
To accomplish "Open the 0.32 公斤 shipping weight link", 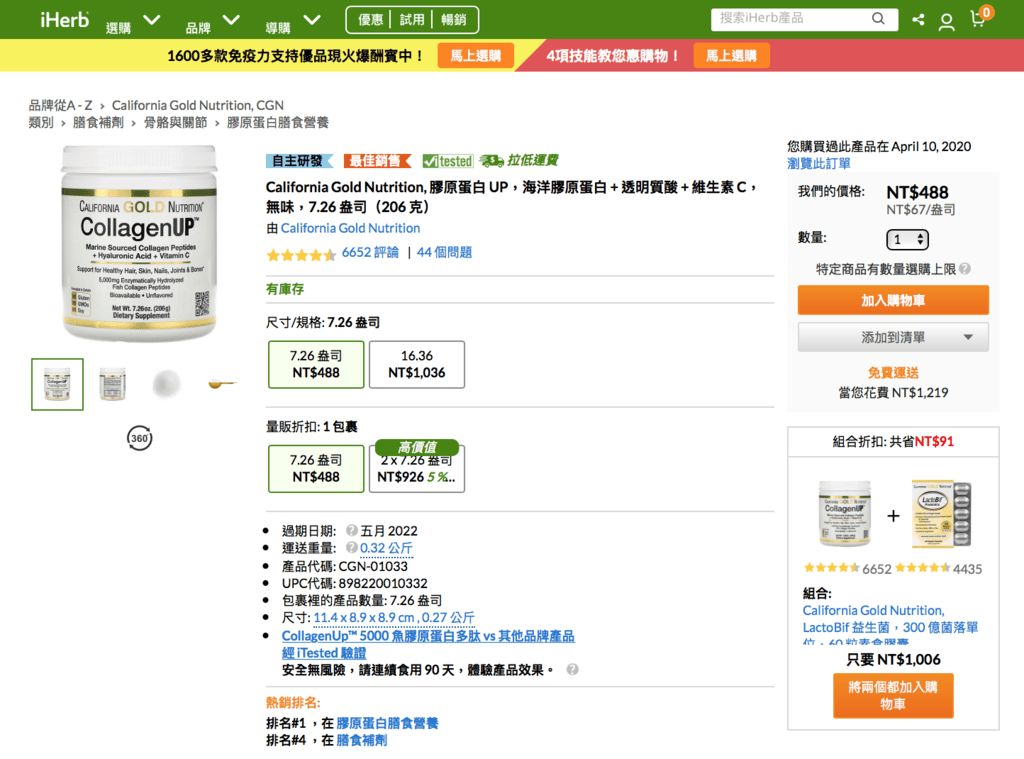I will pos(387,548).
